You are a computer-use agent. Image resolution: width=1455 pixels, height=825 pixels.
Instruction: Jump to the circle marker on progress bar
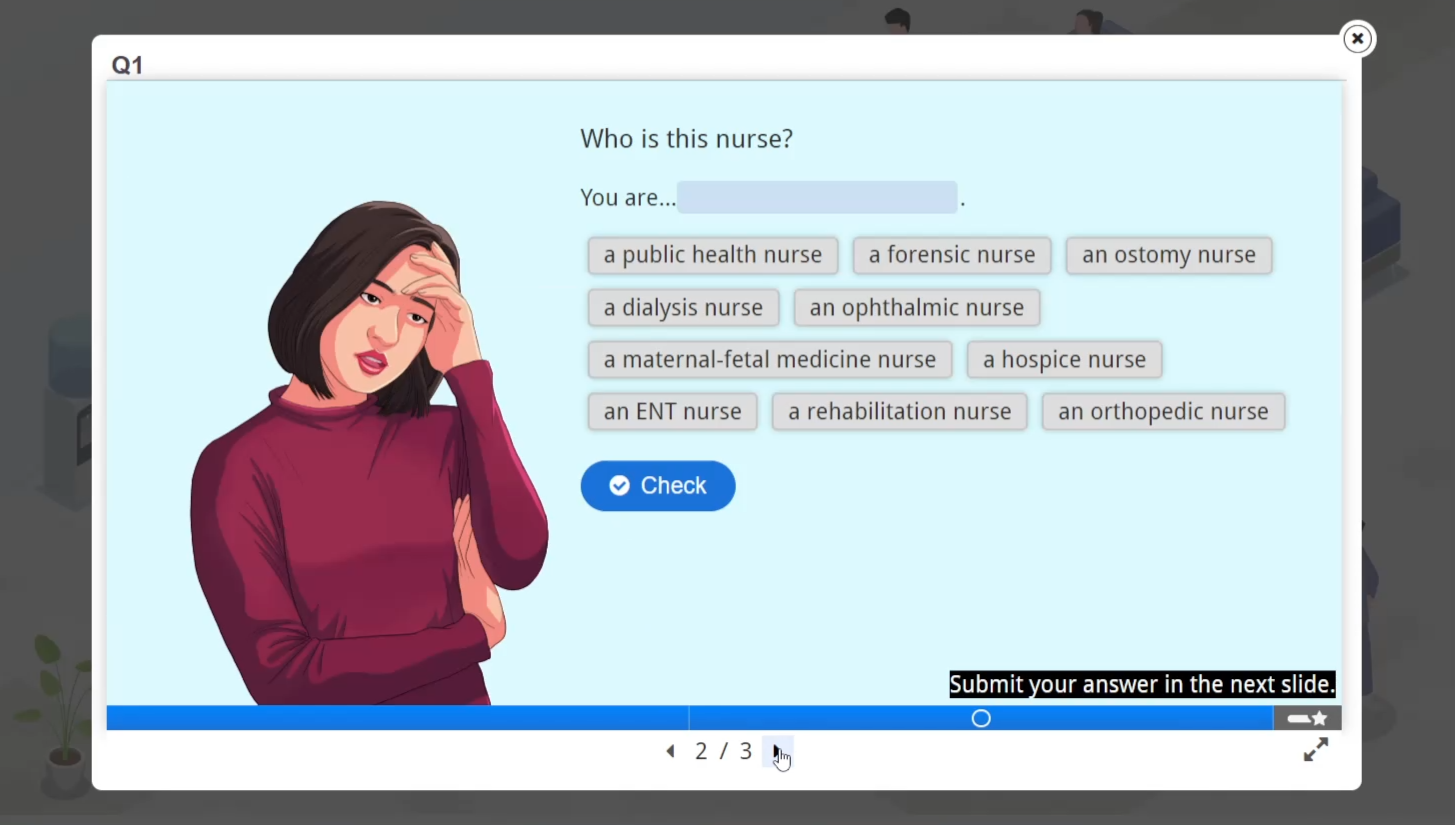pyautogui.click(x=981, y=718)
